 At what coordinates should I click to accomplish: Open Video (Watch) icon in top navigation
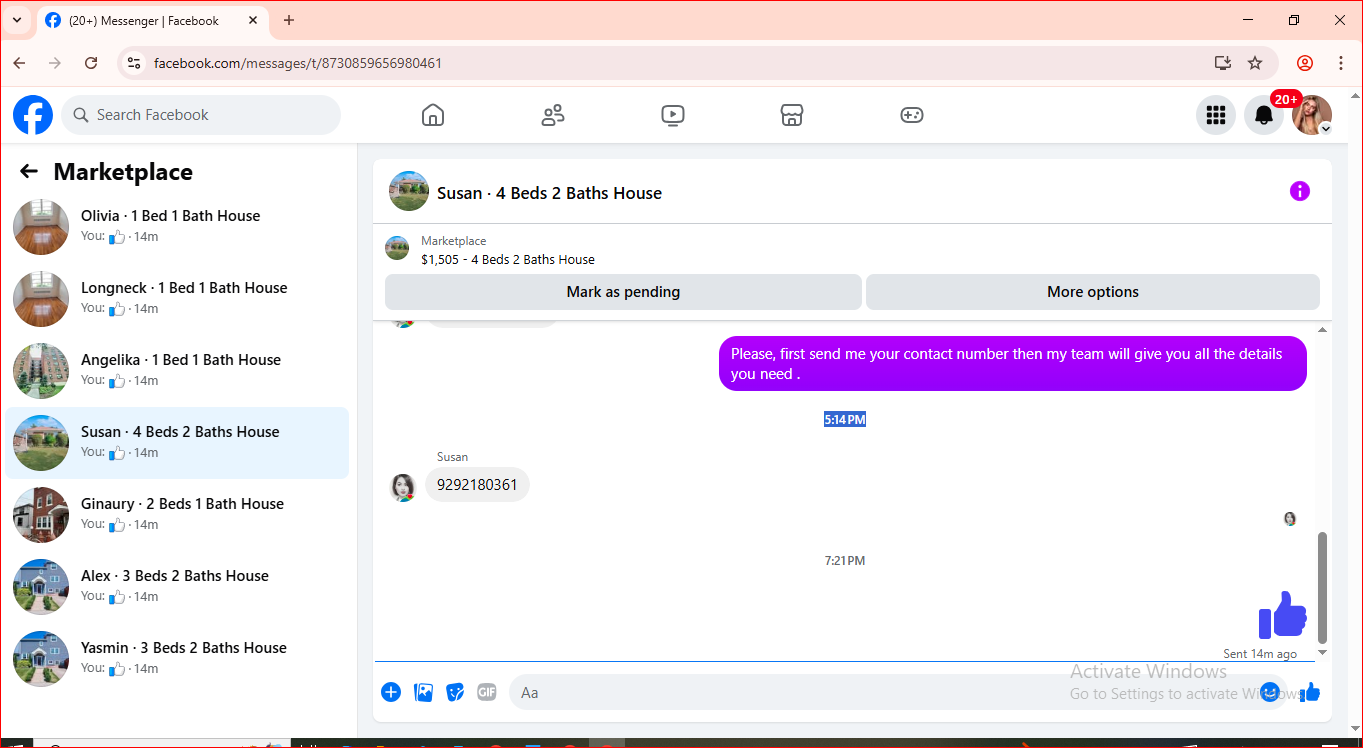(x=673, y=115)
